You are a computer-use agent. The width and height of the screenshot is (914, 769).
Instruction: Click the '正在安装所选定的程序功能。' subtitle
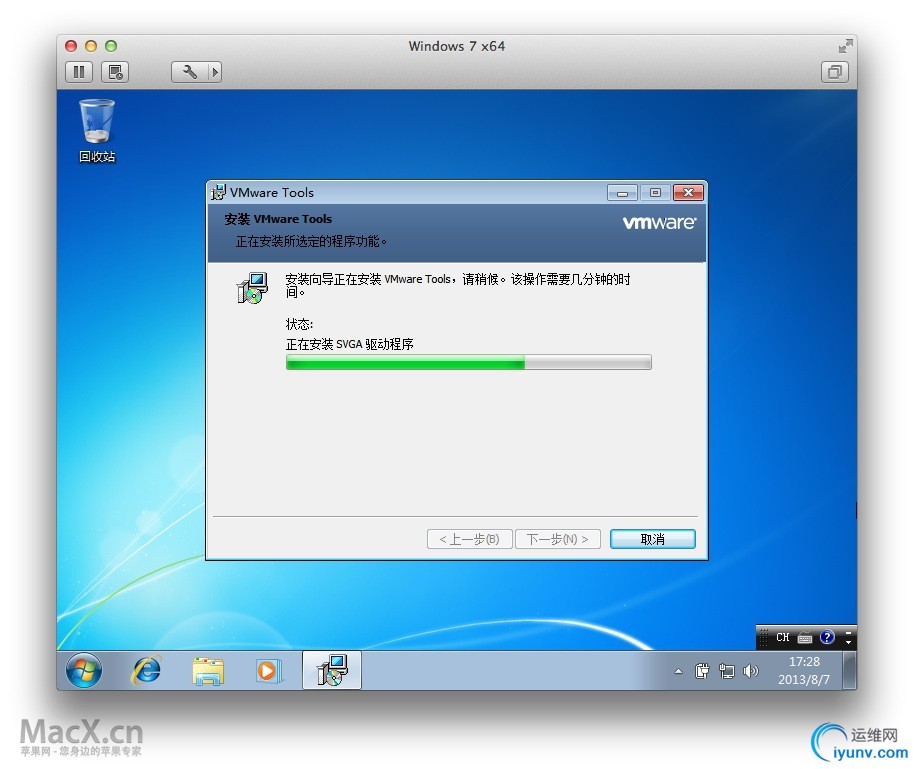point(311,241)
